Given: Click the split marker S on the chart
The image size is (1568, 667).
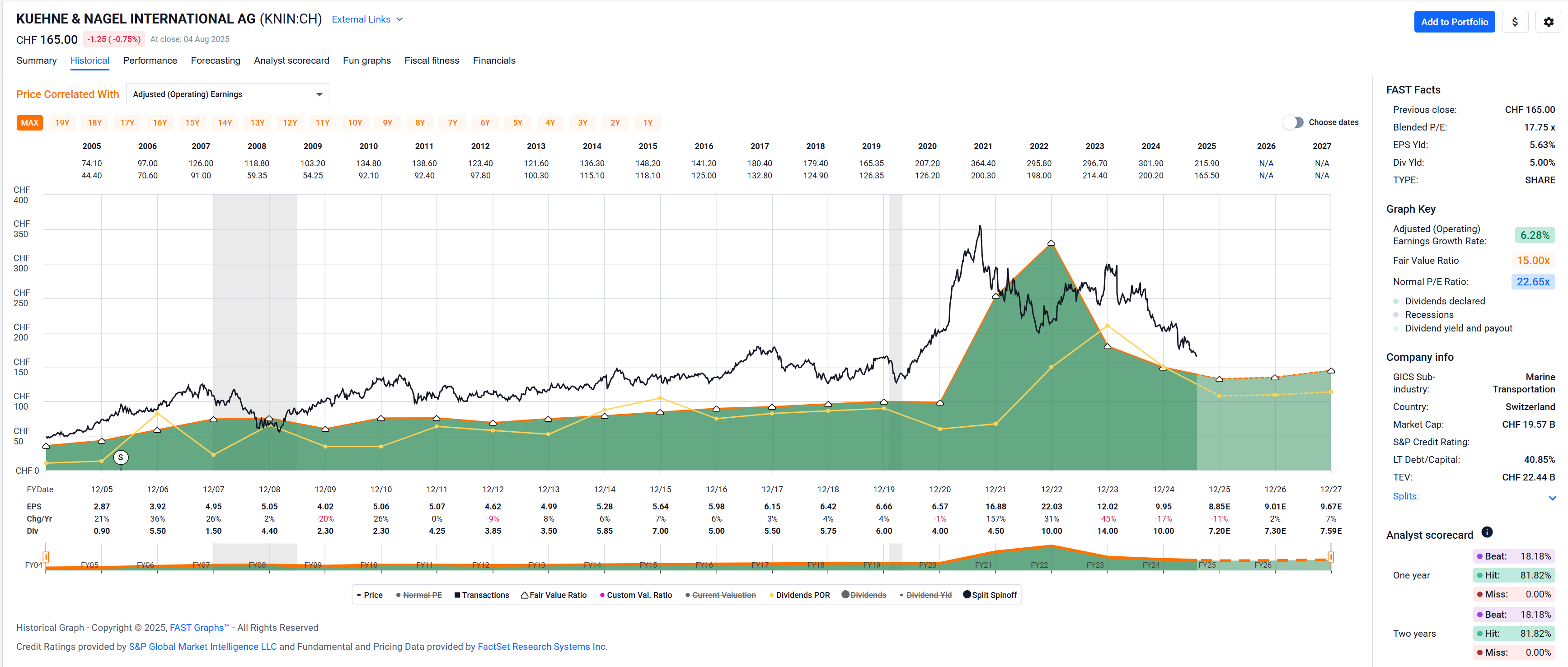Looking at the screenshot, I should tap(121, 457).
